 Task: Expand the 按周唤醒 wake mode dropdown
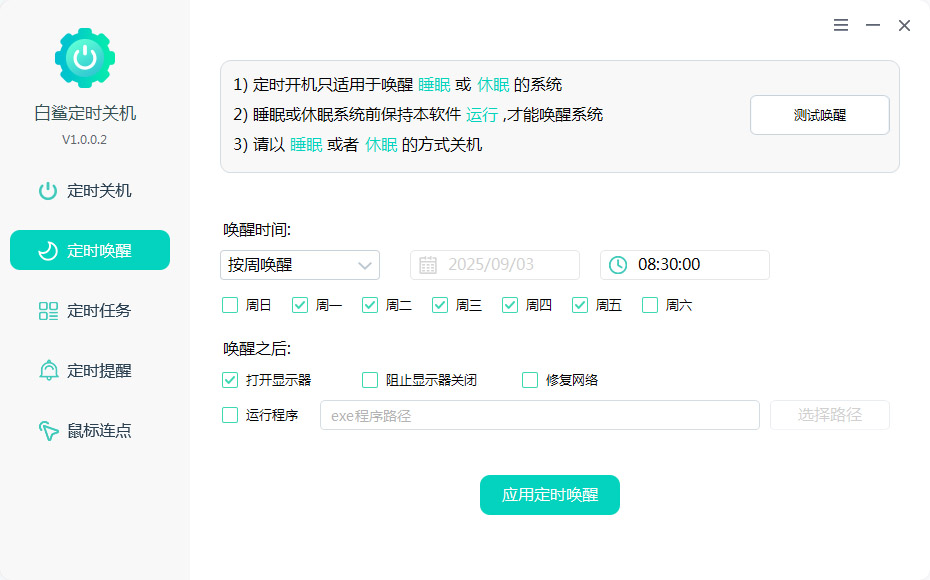pos(299,265)
